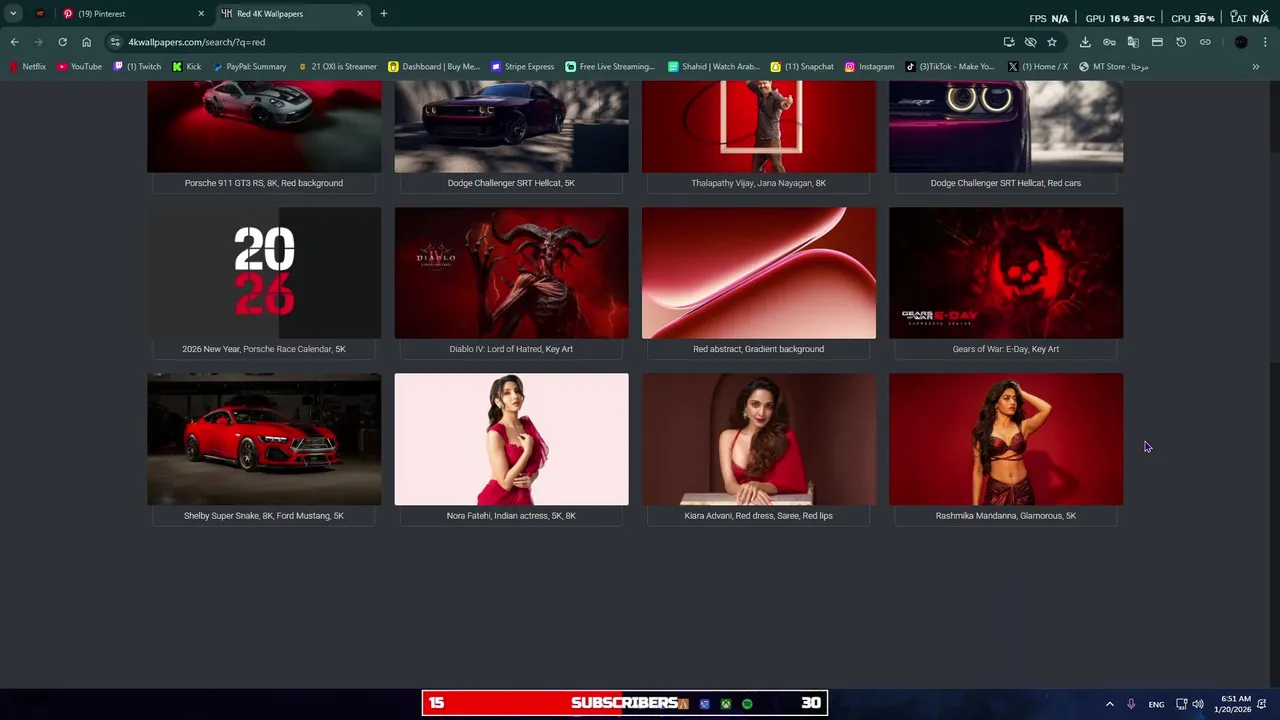Open the Stripe Express bookmark
Screen dimensions: 1280x720
[522, 67]
